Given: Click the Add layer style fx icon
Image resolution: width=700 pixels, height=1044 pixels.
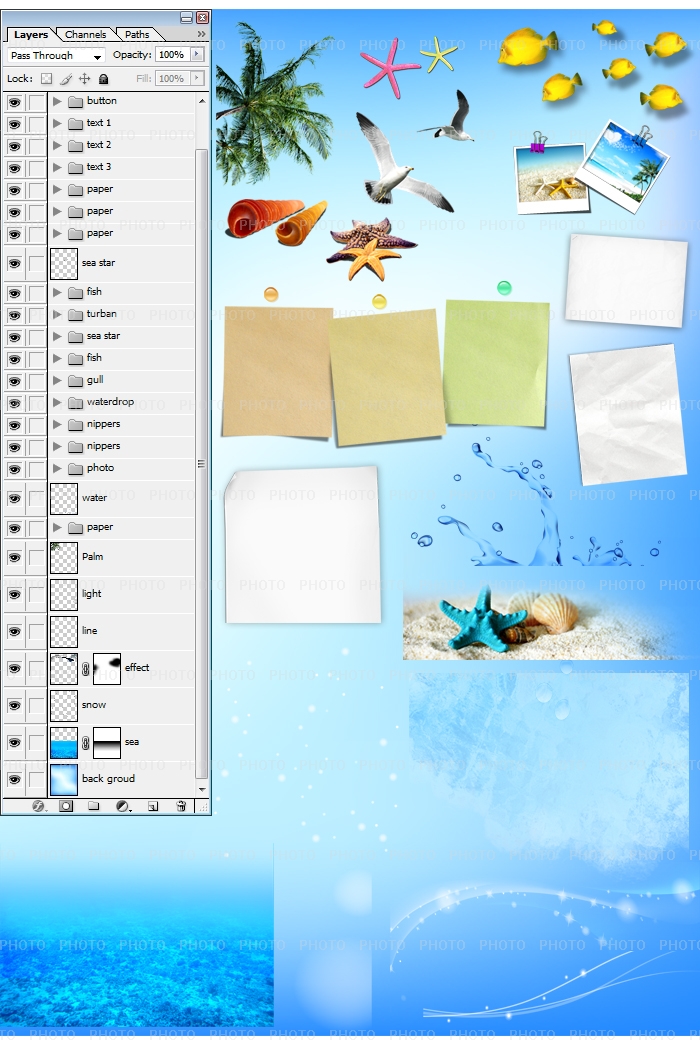Looking at the screenshot, I should click(38, 806).
